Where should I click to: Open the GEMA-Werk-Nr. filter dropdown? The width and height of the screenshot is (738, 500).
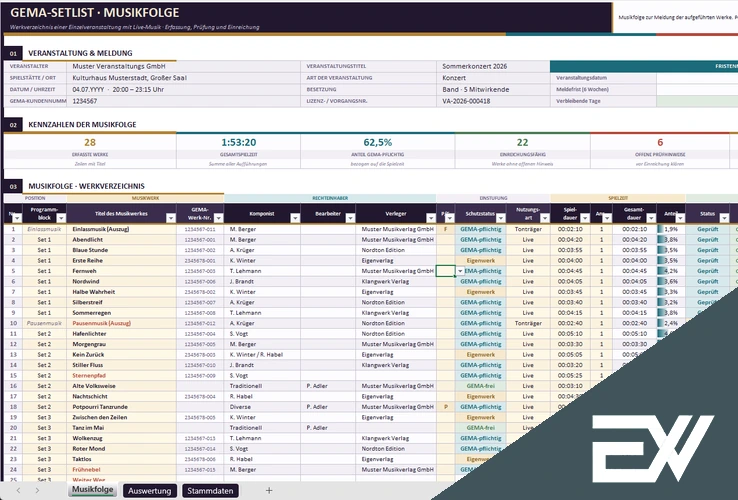coord(218,218)
